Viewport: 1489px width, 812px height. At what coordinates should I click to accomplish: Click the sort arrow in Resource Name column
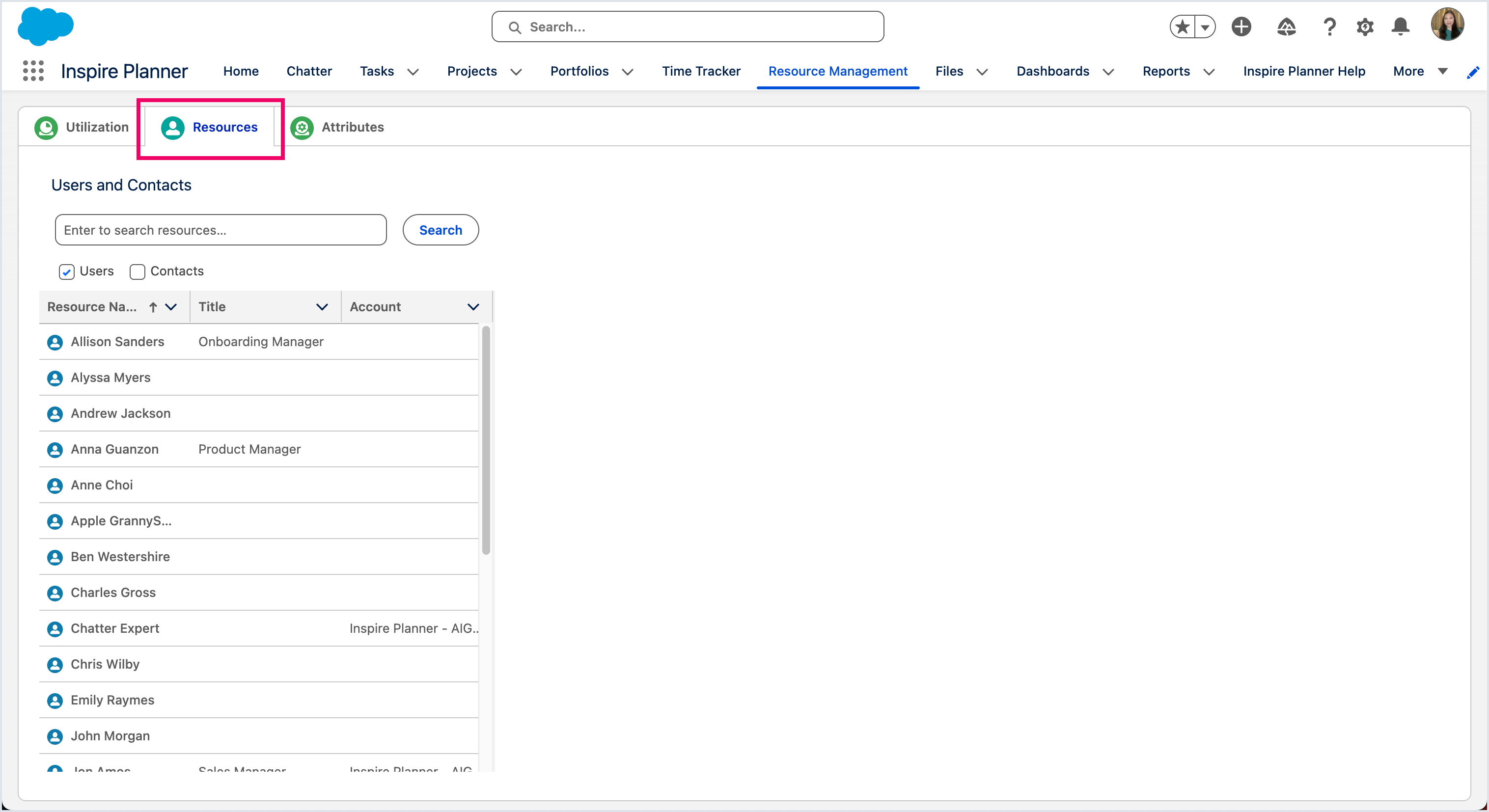pos(153,307)
